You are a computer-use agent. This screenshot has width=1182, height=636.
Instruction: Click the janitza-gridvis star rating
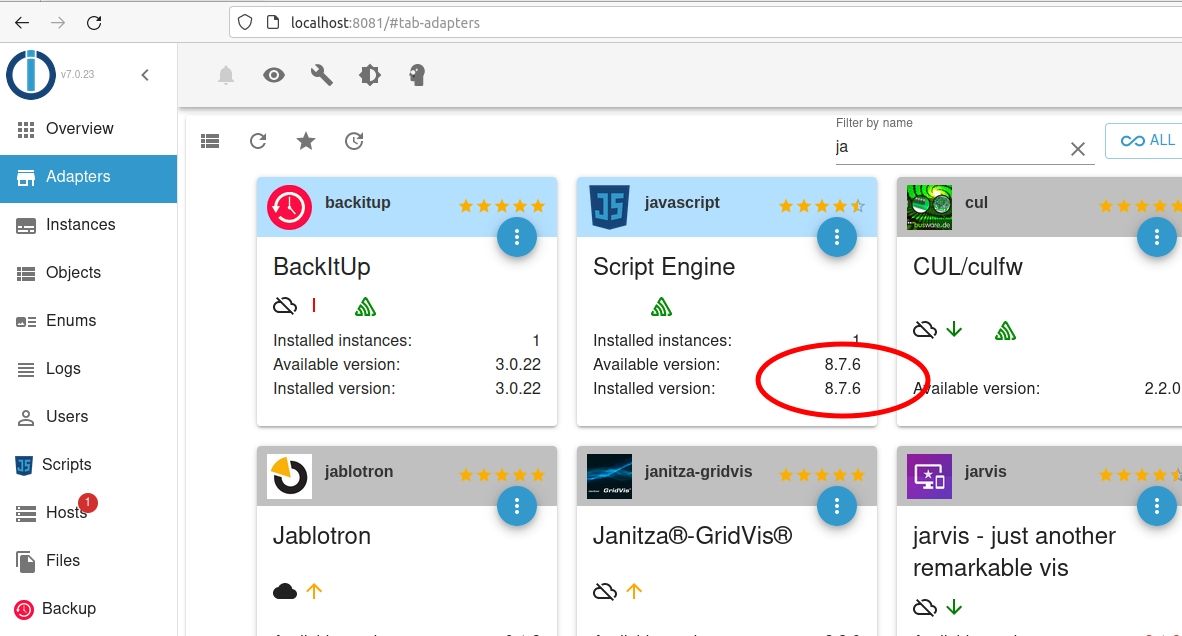pyautogui.click(x=822, y=475)
